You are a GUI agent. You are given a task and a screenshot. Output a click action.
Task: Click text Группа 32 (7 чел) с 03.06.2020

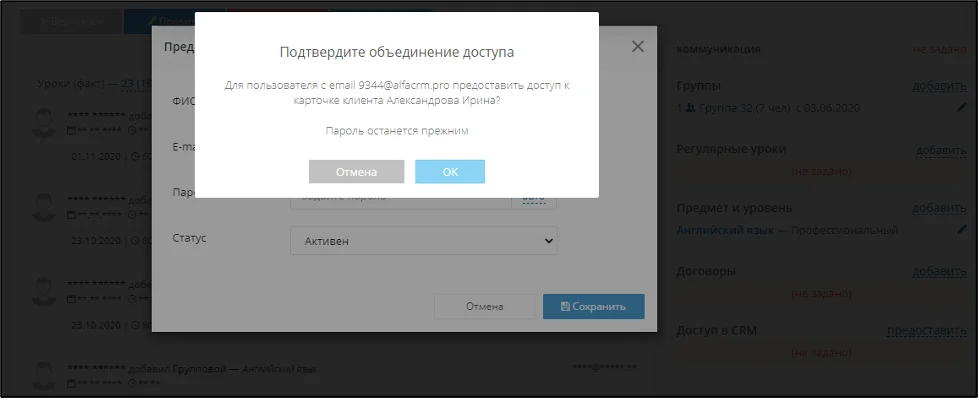click(780, 108)
